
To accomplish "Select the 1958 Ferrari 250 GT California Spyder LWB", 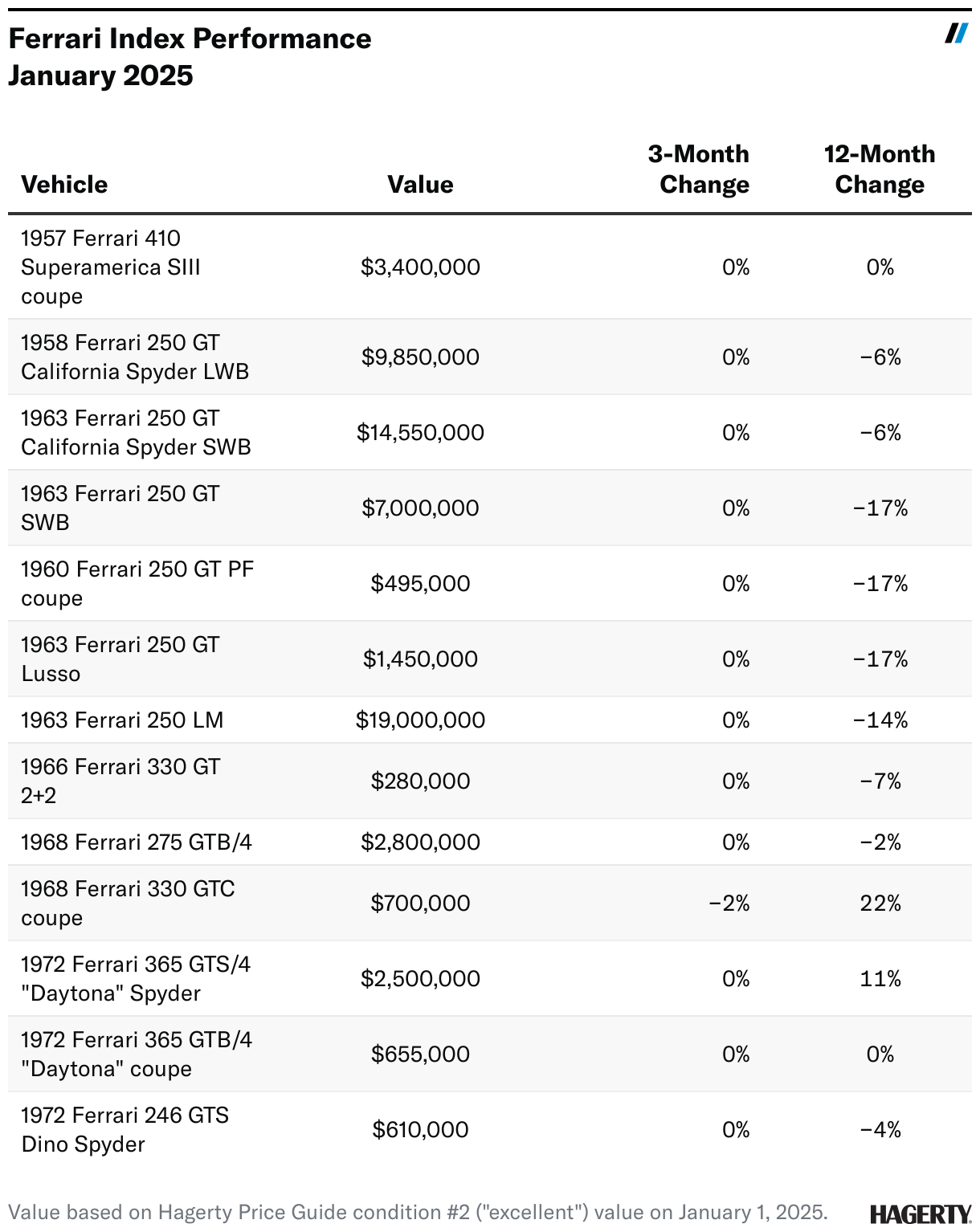I will (x=135, y=357).
